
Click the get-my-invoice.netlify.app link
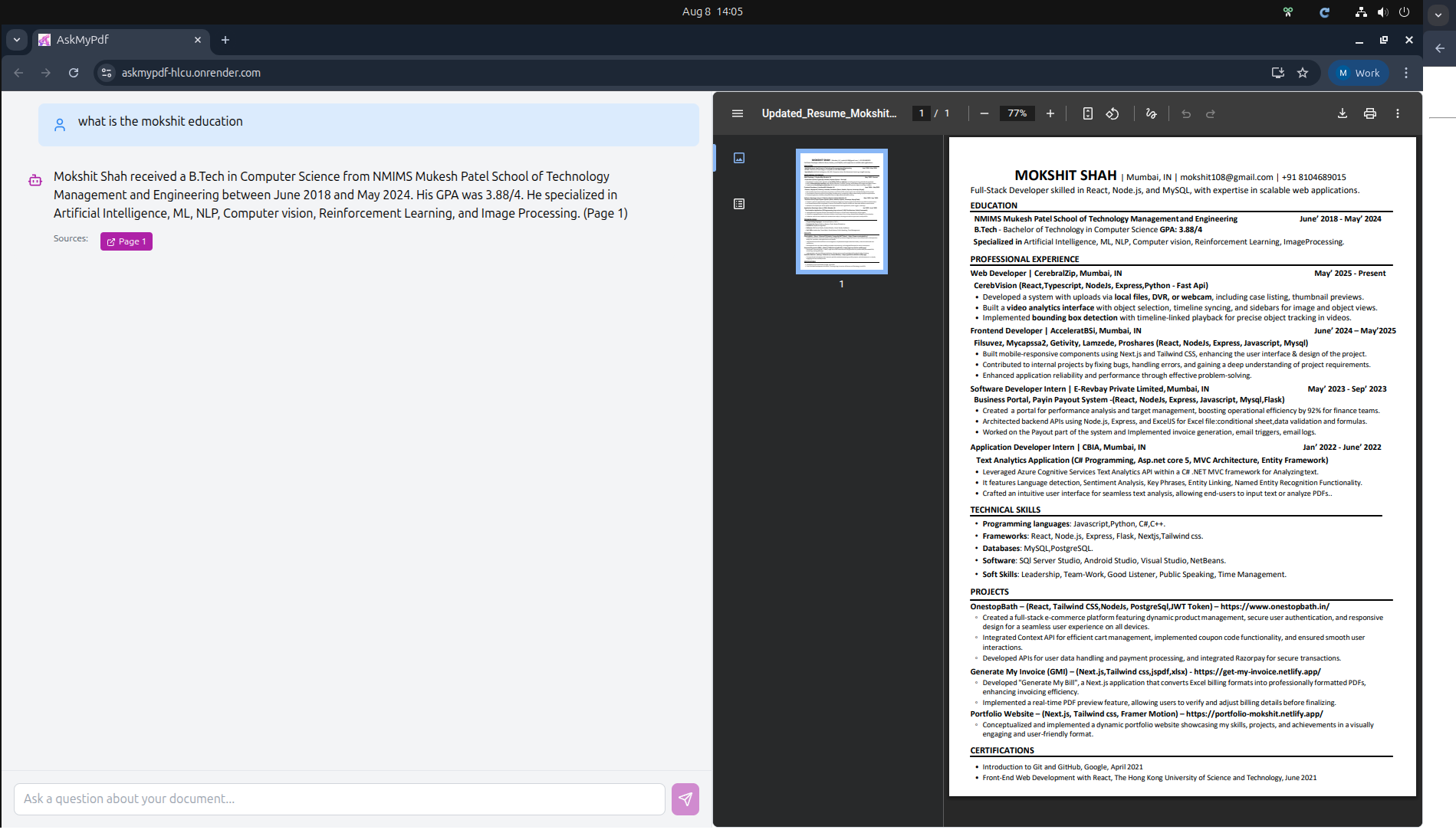[1257, 671]
